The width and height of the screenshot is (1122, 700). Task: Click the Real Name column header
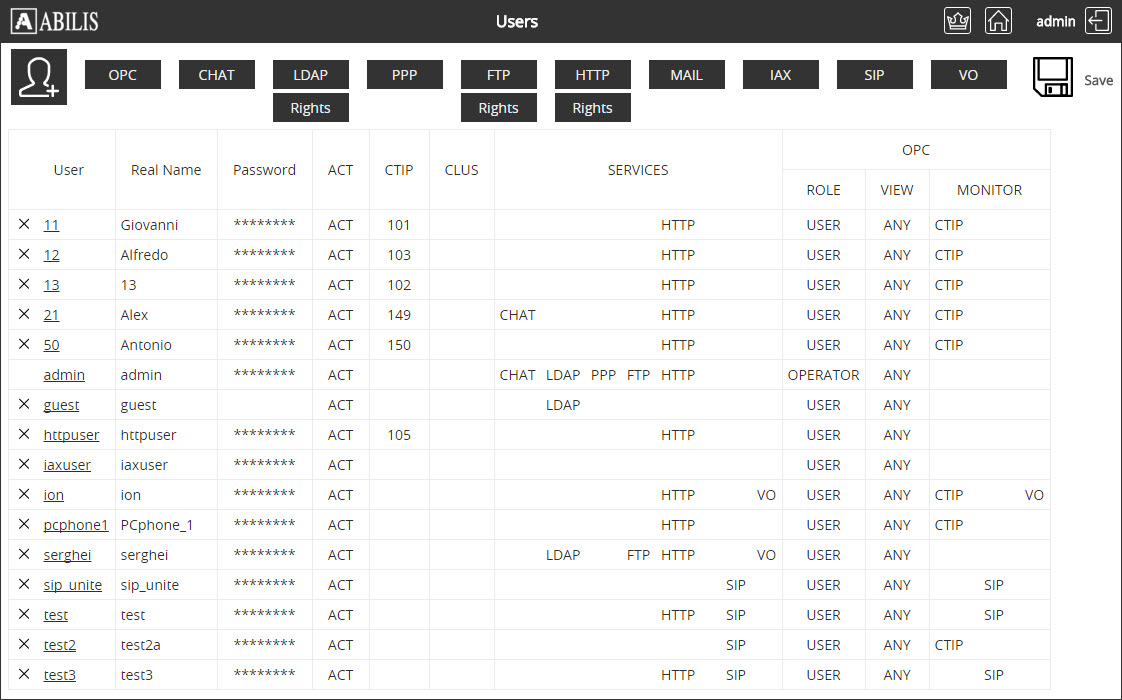point(166,170)
